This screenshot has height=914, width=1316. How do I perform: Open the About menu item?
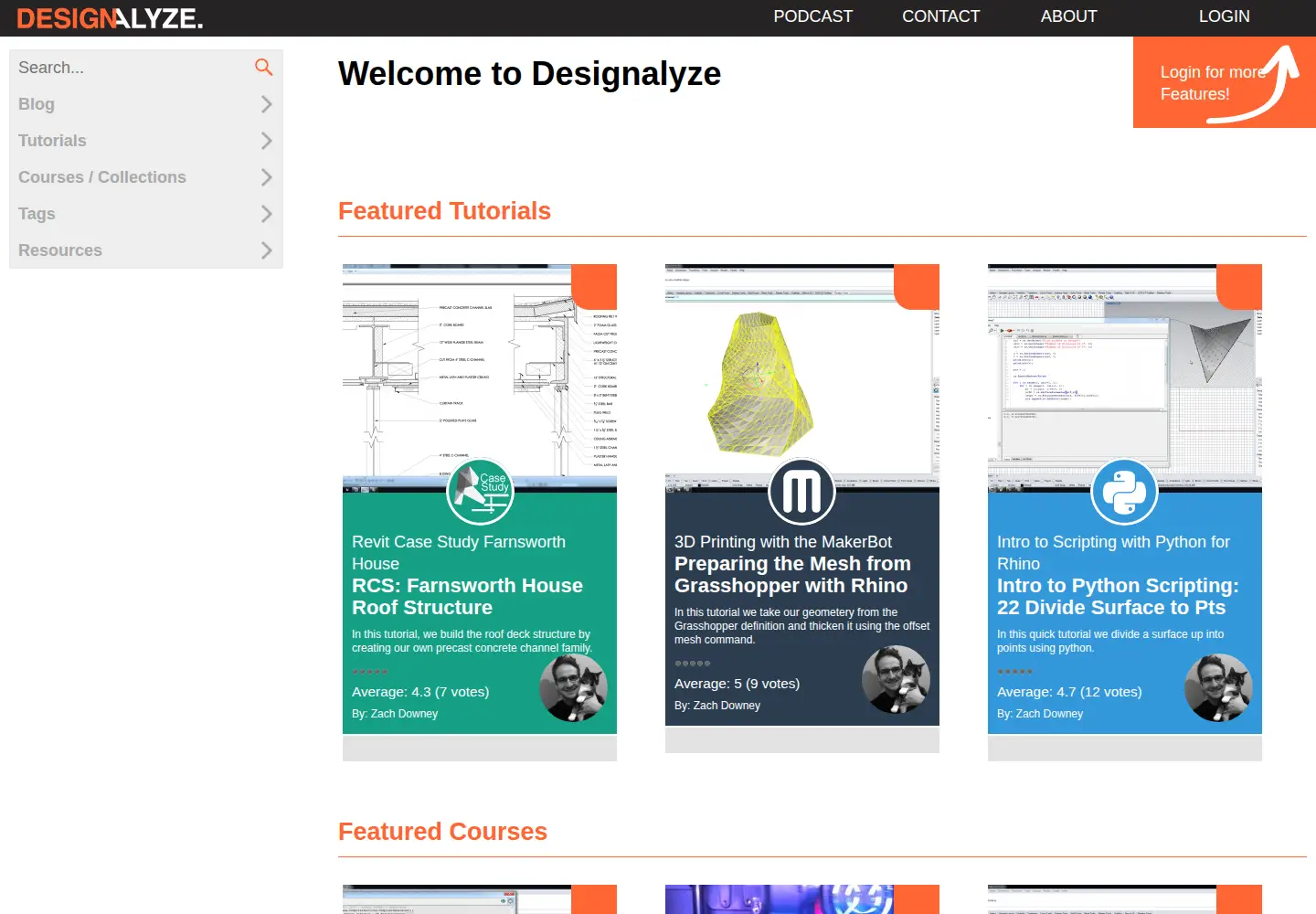click(1068, 16)
